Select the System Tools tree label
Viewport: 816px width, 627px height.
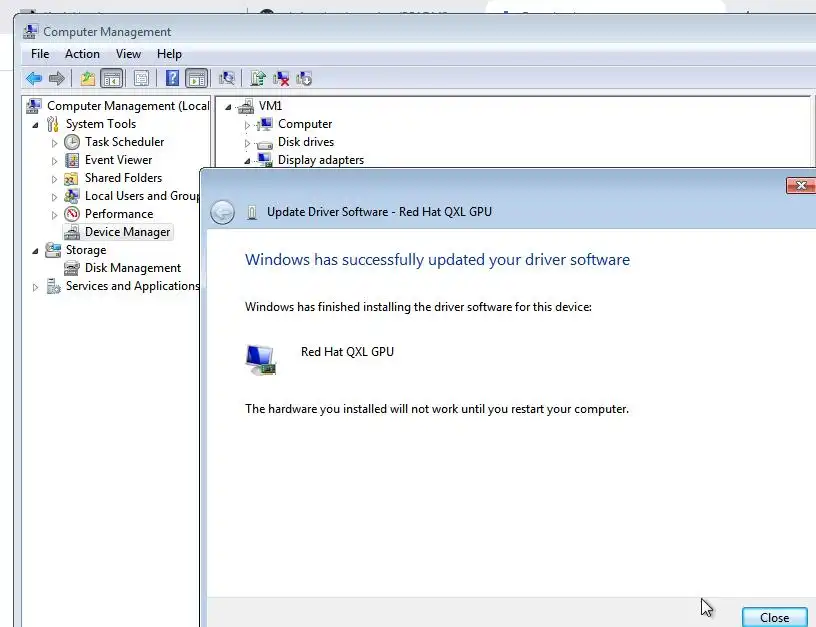pyautogui.click(x=101, y=124)
